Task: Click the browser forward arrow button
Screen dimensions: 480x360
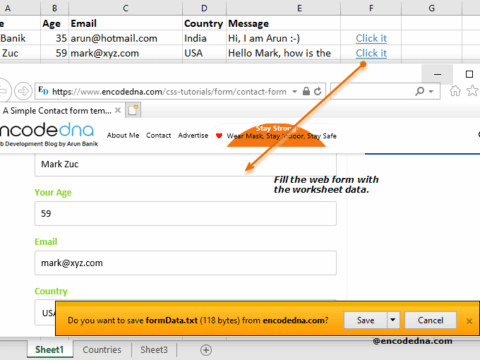Action: coord(23,91)
